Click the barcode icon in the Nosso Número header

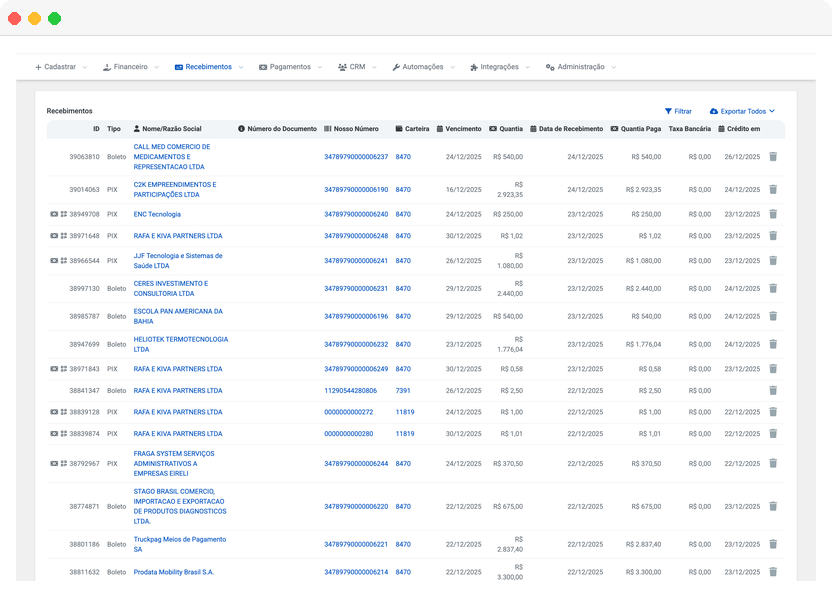coord(329,128)
